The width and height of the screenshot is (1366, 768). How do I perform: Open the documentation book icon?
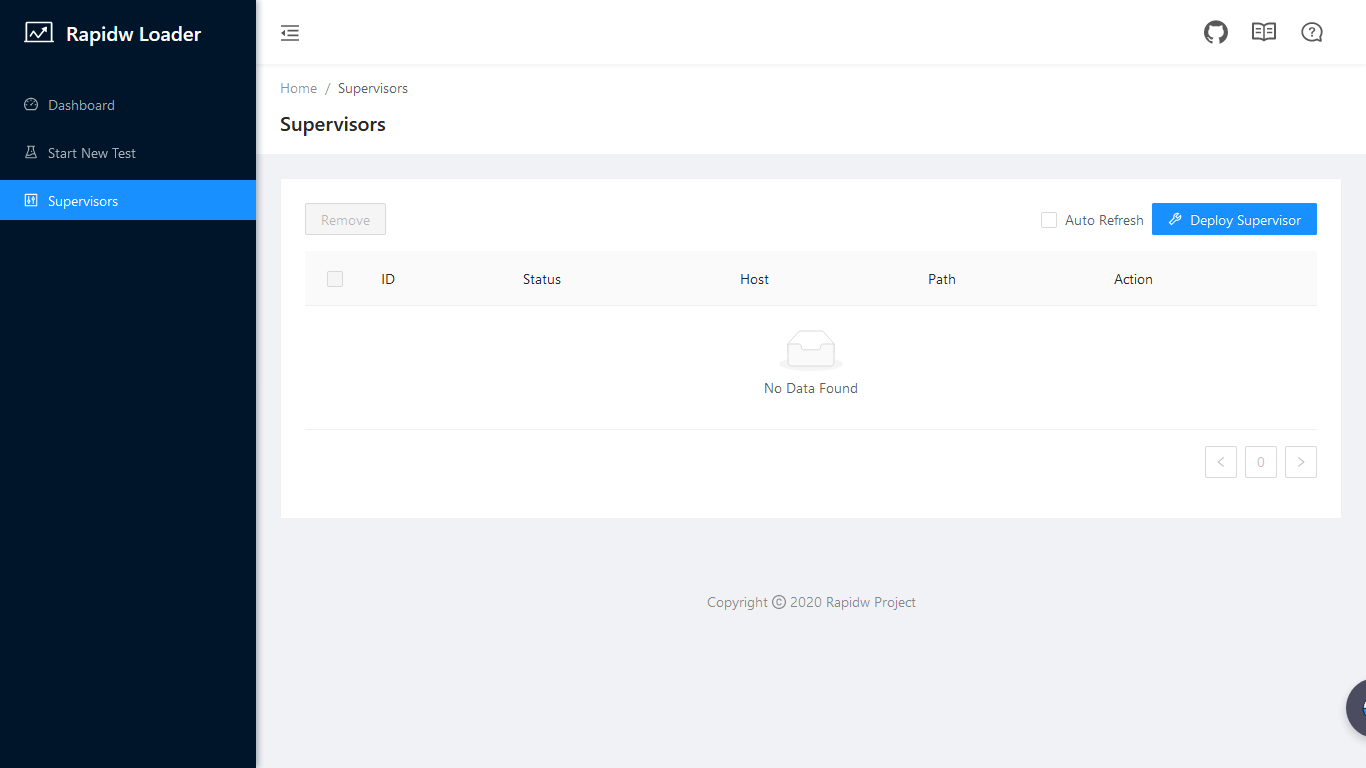(1264, 32)
